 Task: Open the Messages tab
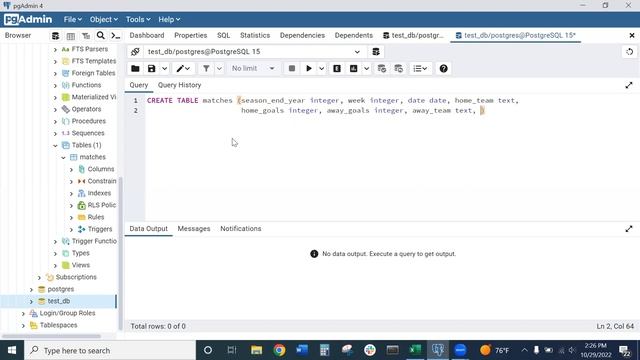[194, 229]
